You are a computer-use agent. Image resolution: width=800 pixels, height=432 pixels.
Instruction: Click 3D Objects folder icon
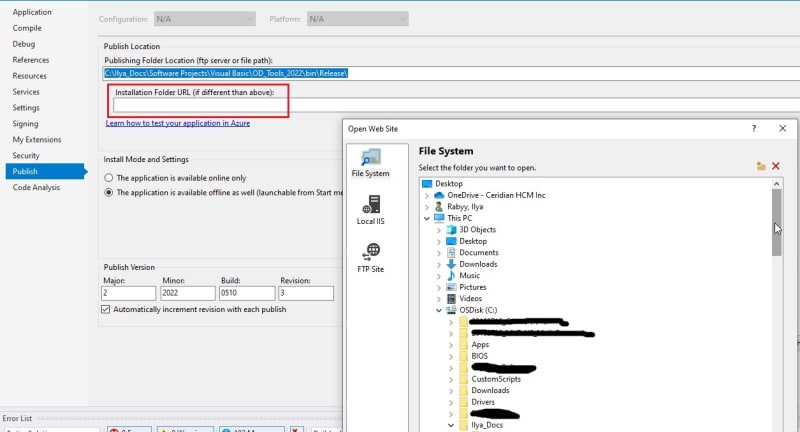pyautogui.click(x=451, y=230)
